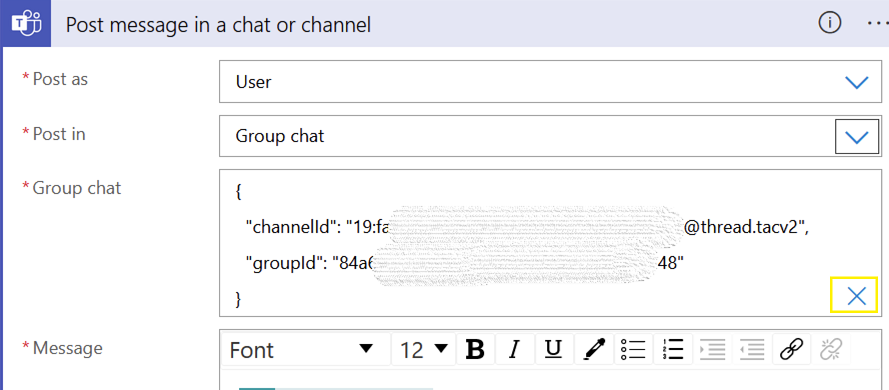Pick the text highlight color pen
The image size is (889, 390).
click(x=593, y=350)
